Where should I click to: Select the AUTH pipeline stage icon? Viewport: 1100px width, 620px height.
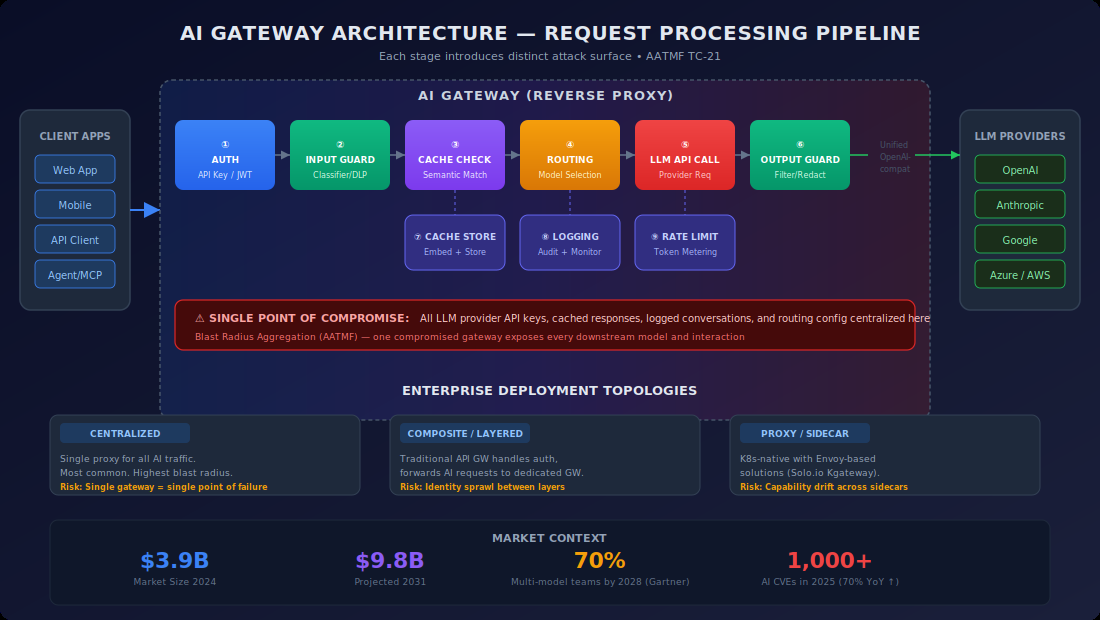pos(225,155)
